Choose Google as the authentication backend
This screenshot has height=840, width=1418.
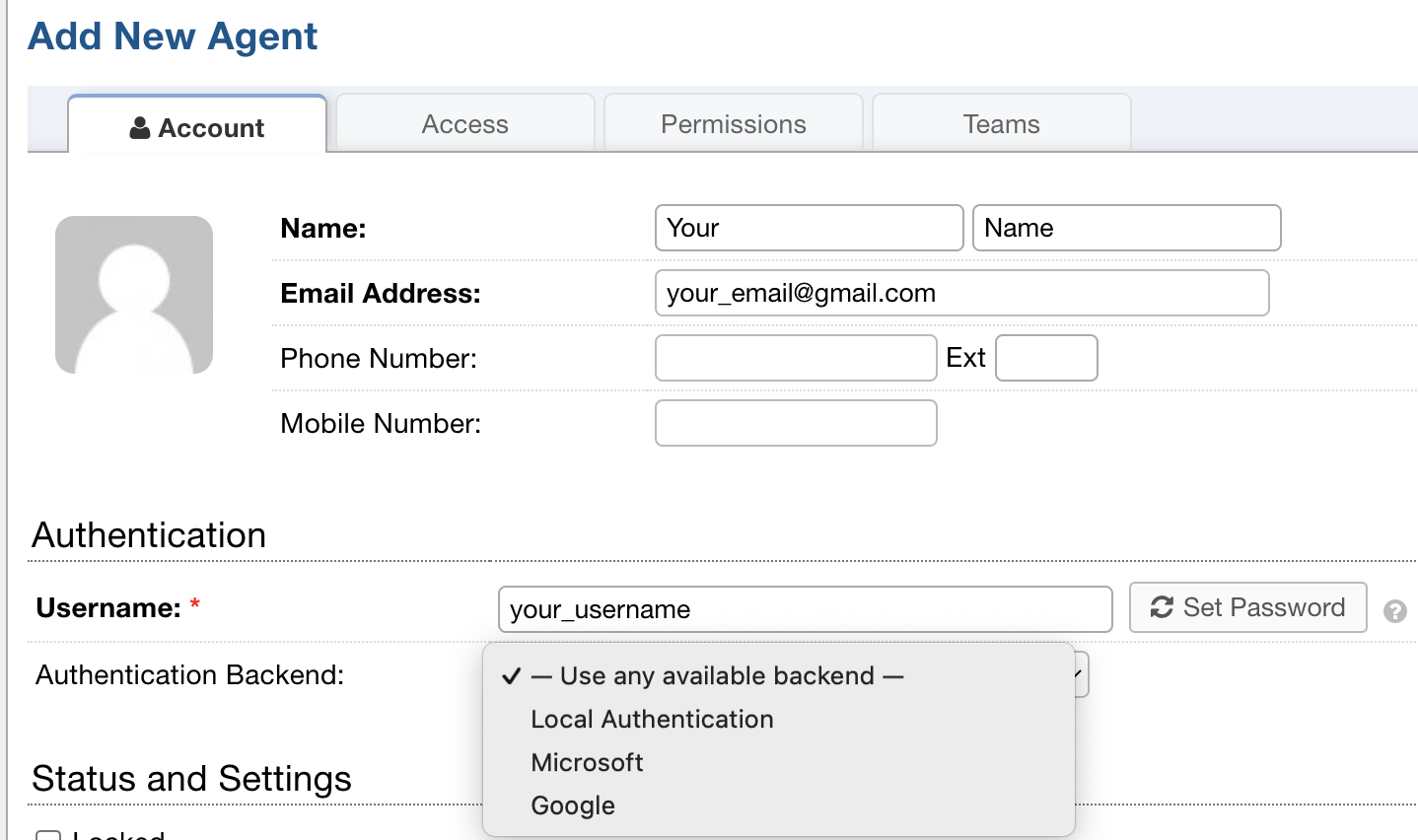click(x=572, y=805)
